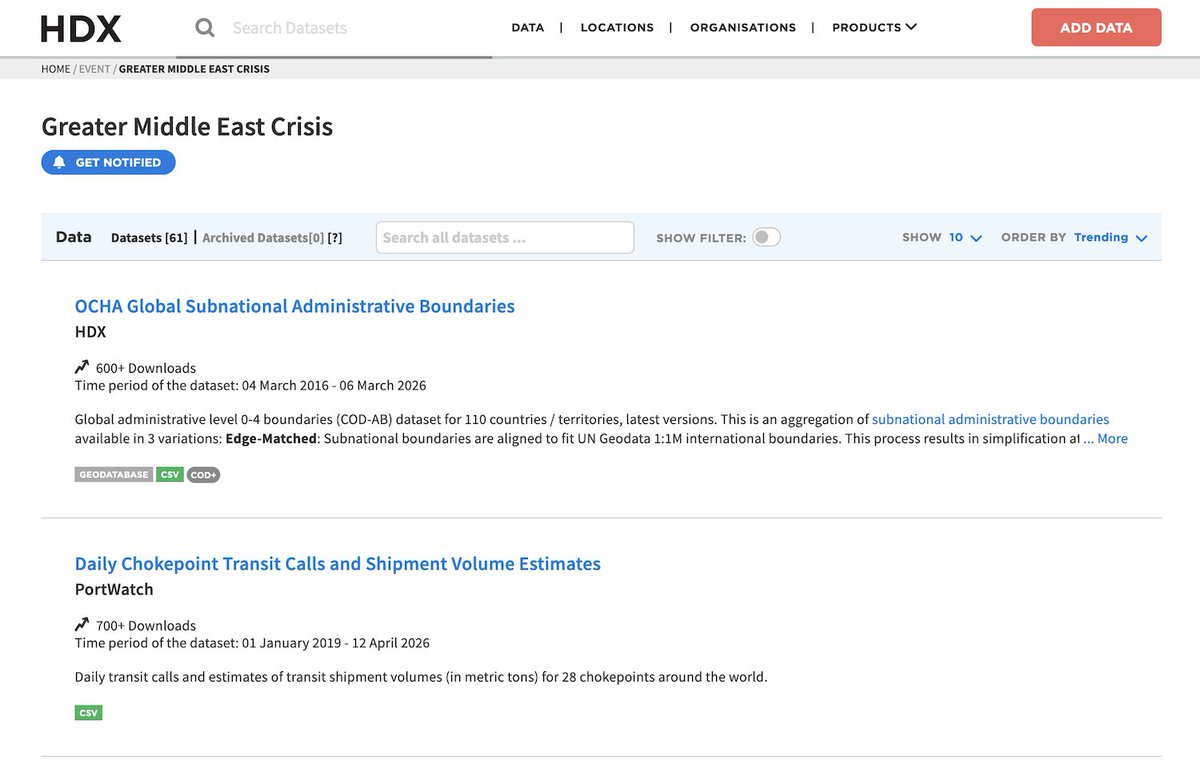Click CSV tag under PortWatch dataset

pos(89,713)
